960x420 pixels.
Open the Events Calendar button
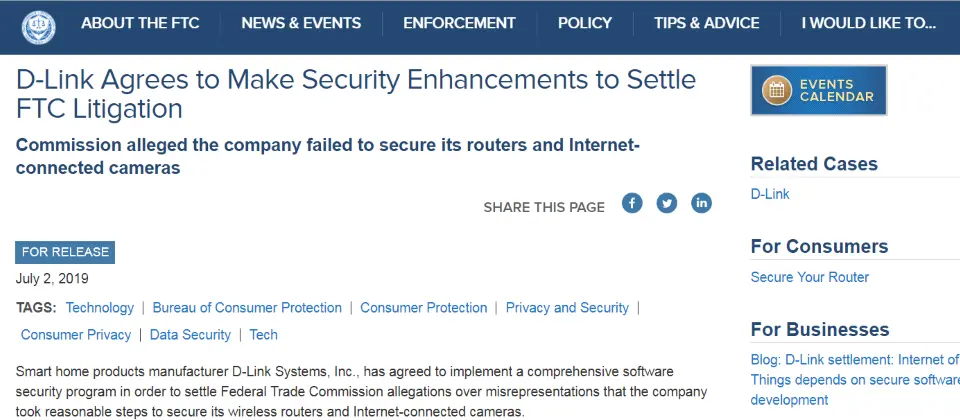coord(819,90)
